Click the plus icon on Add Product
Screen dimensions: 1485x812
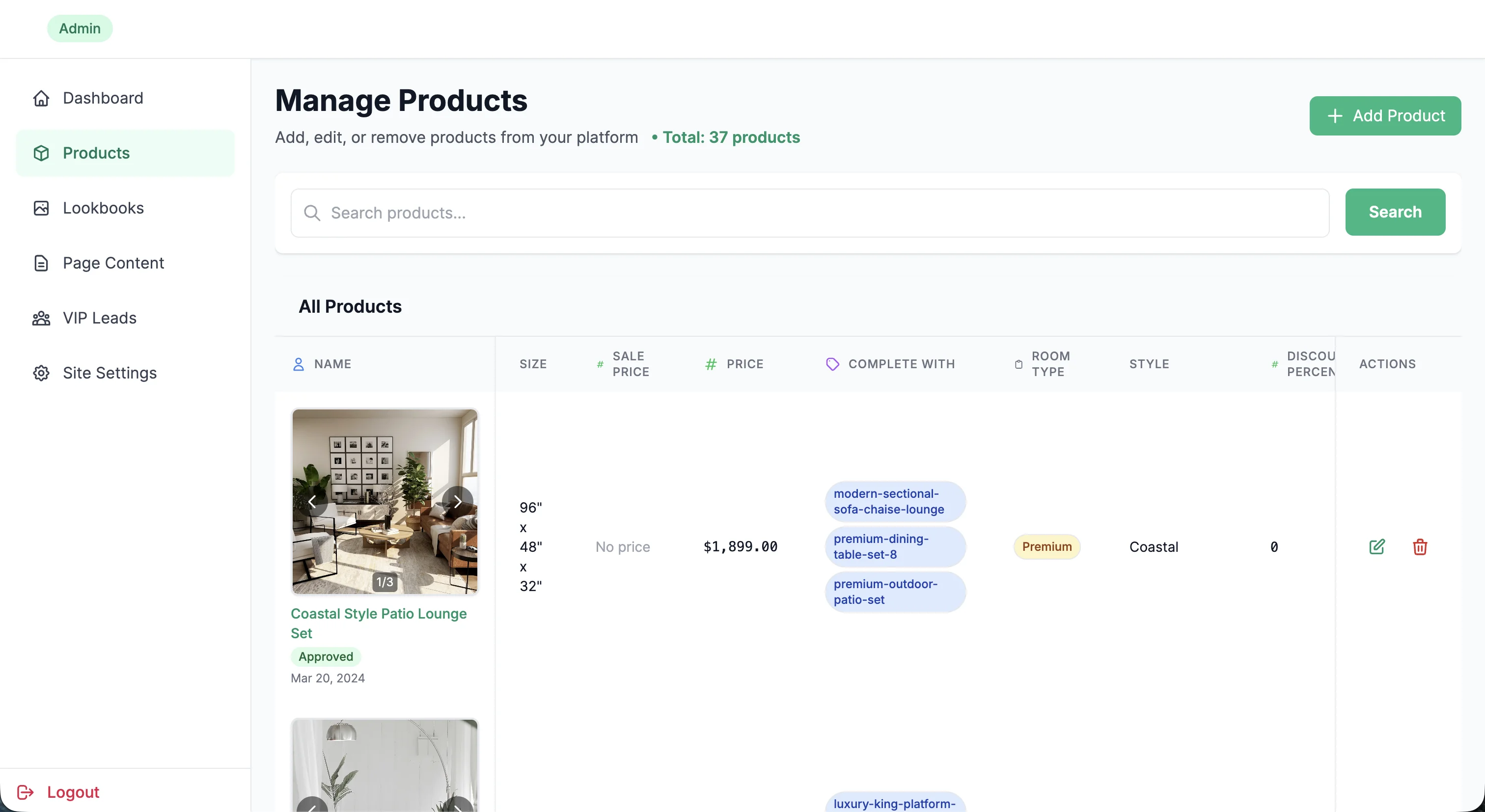(1335, 116)
